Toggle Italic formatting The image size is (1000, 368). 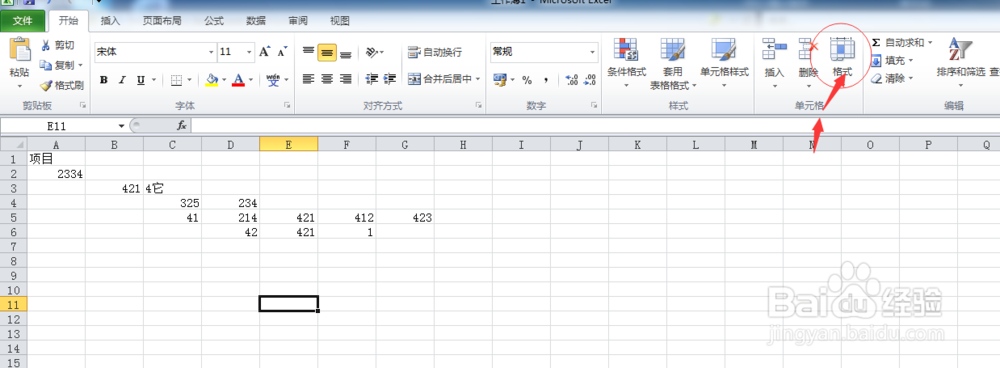[x=122, y=80]
